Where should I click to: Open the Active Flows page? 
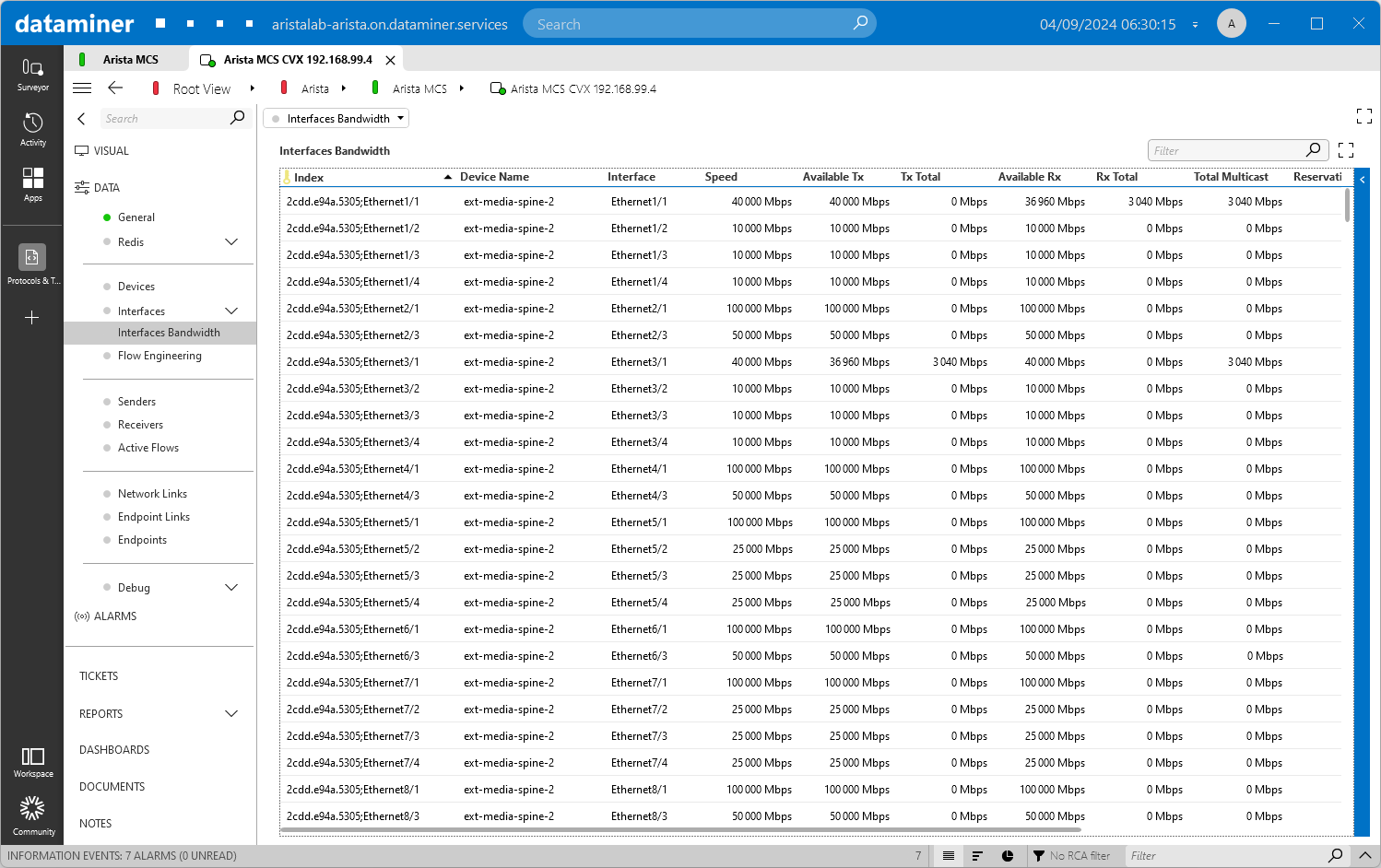click(x=148, y=448)
